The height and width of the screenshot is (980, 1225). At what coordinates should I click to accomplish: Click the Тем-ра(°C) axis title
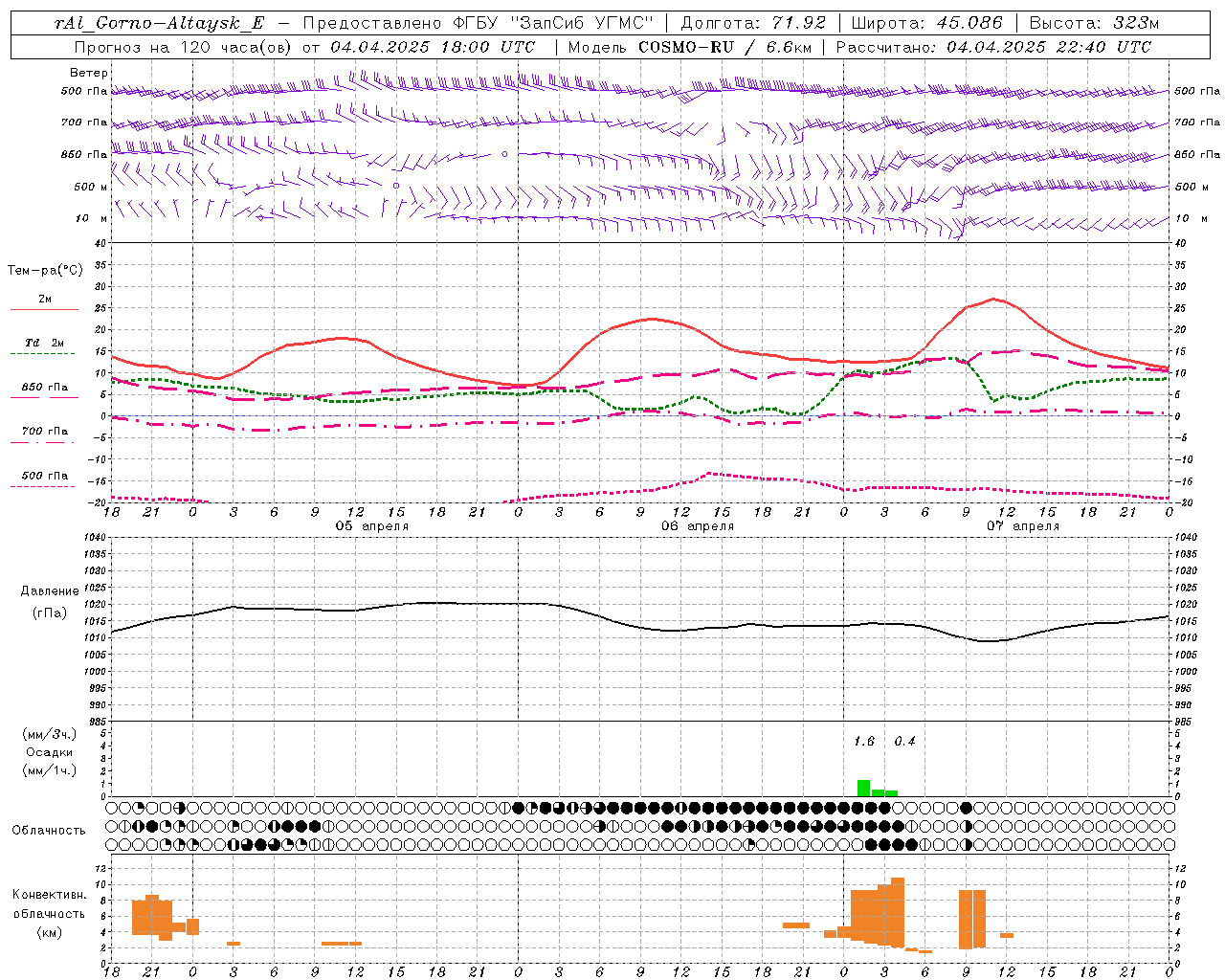coord(45,271)
